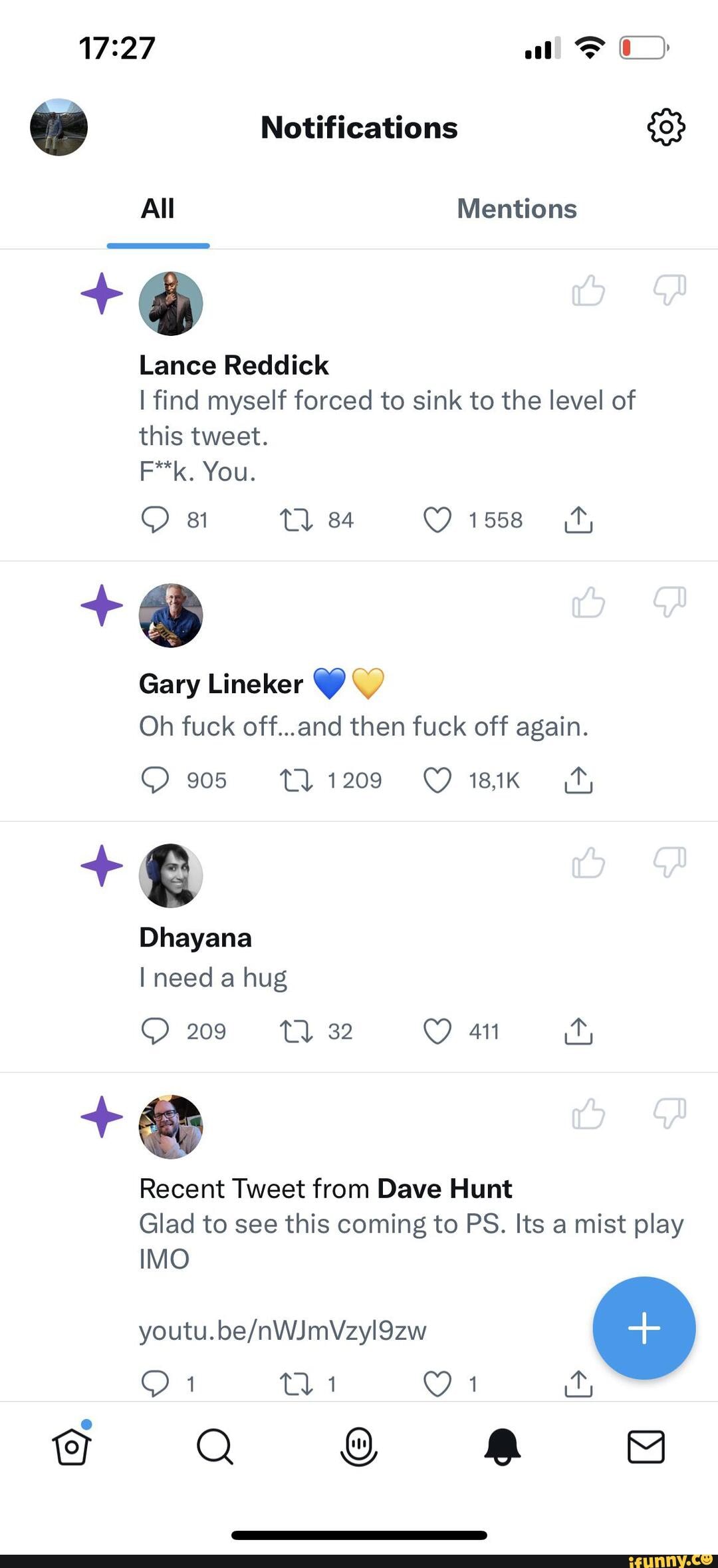
Task: Open the Home timeline icon
Action: (x=70, y=1446)
